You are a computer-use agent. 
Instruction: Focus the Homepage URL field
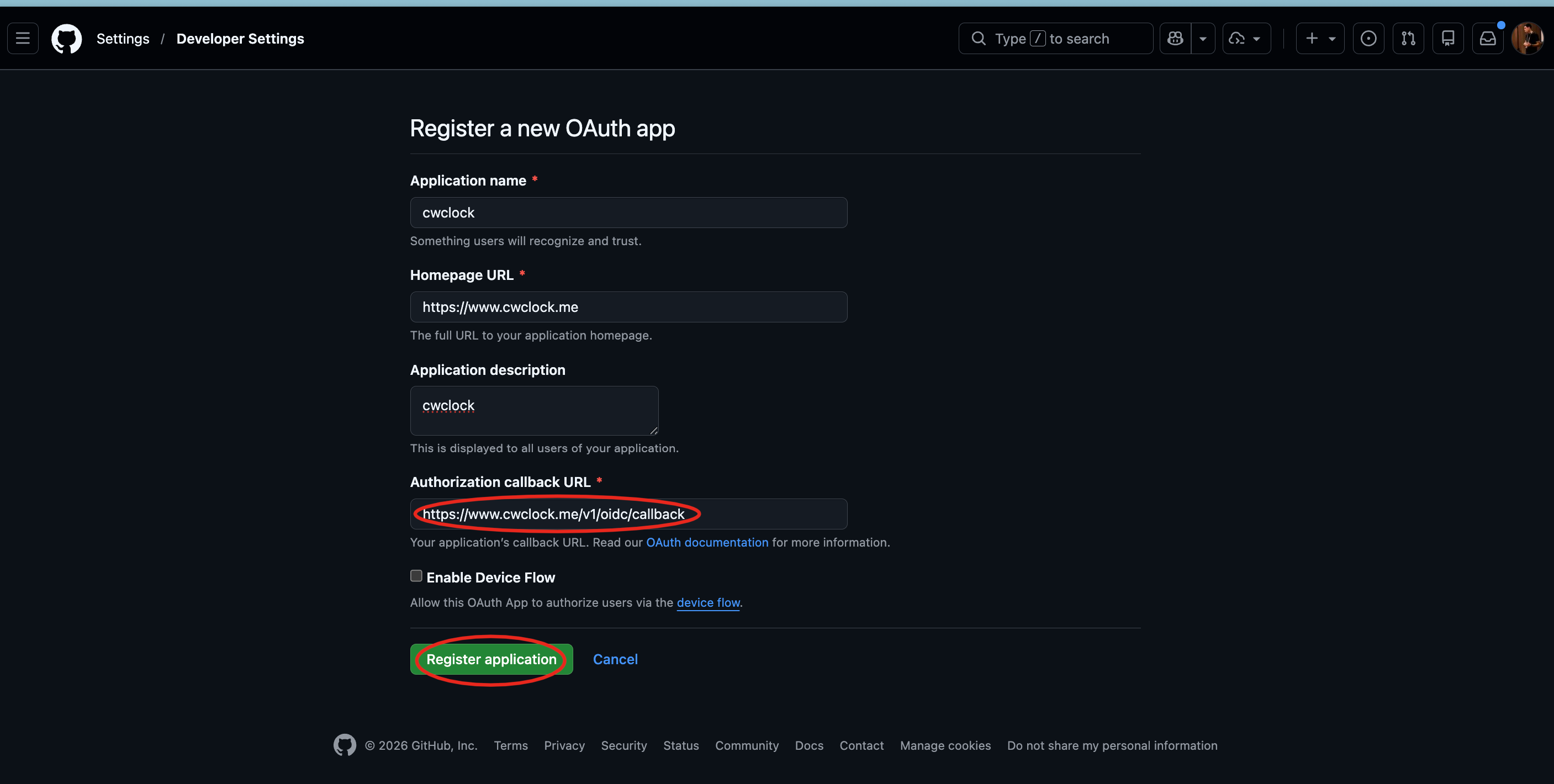[x=628, y=307]
